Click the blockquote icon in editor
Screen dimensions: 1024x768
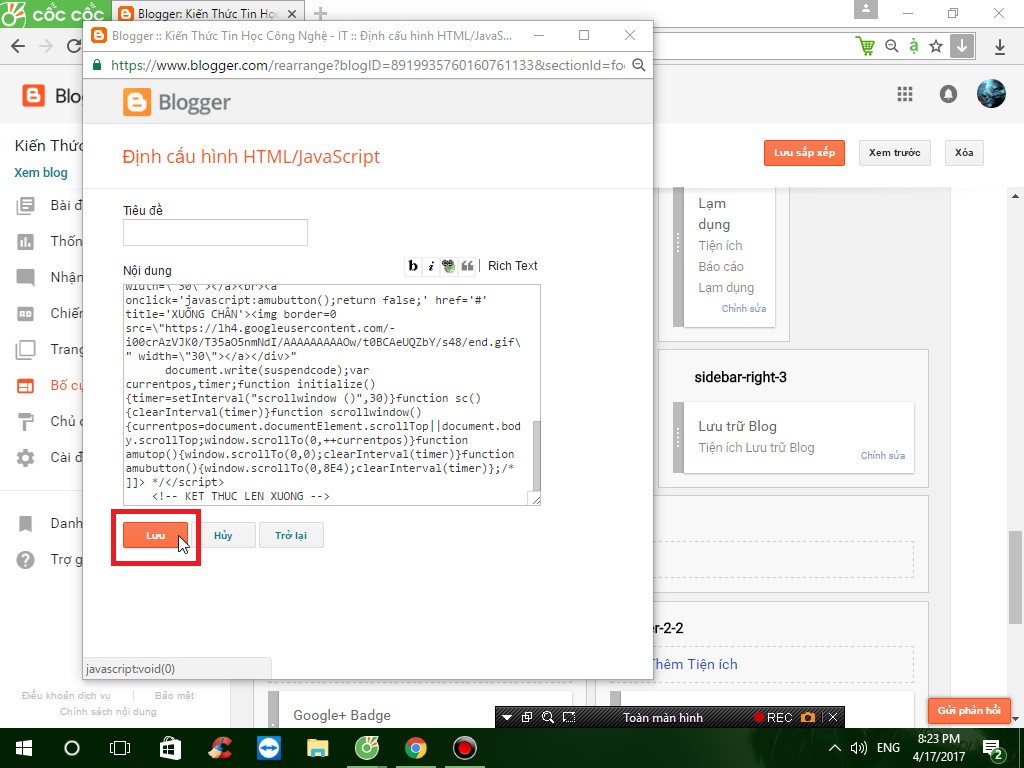point(467,266)
